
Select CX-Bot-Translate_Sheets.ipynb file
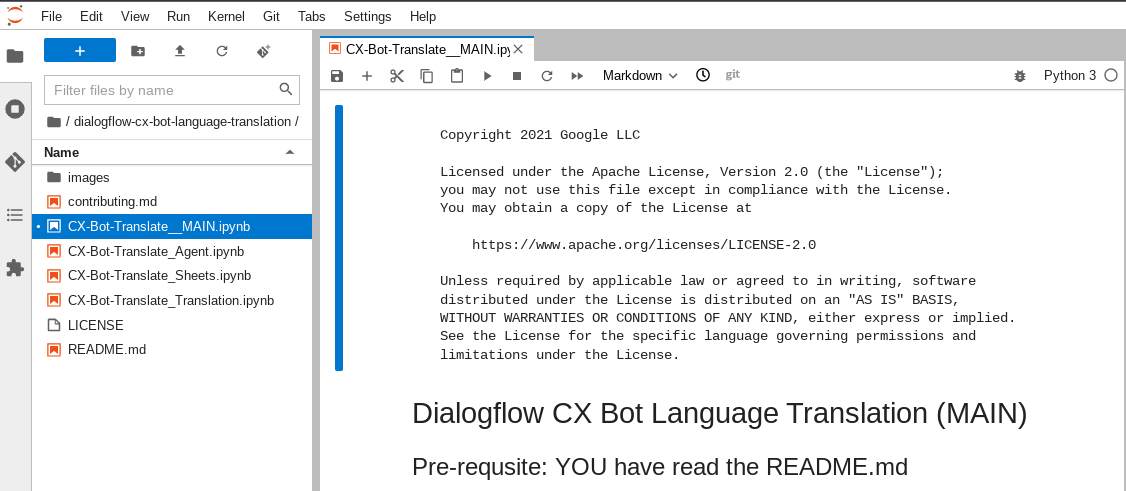click(x=172, y=276)
